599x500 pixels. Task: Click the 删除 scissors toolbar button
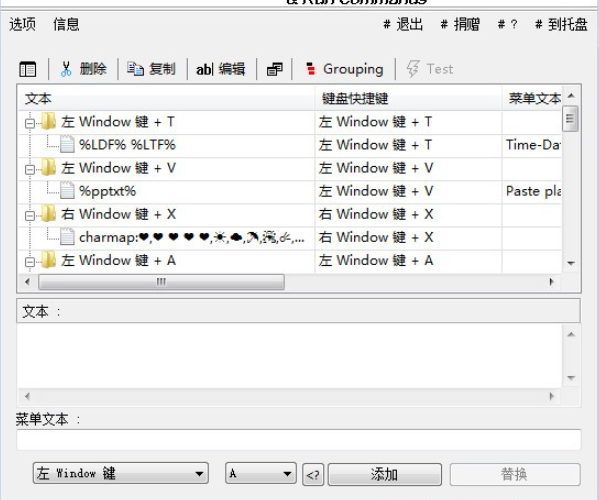coord(83,69)
